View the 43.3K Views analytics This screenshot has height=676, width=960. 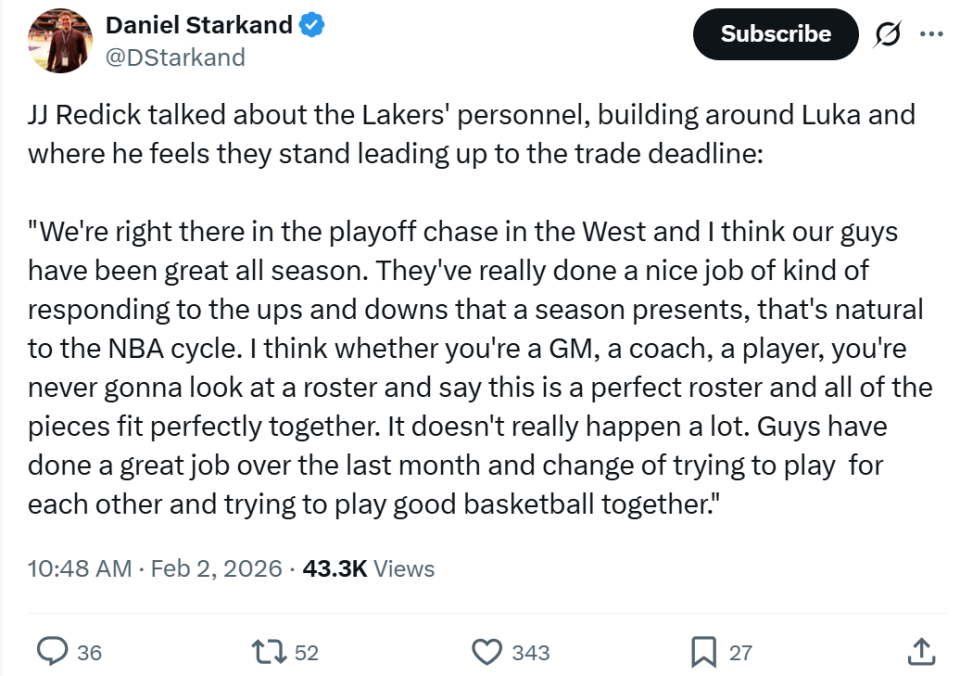click(368, 569)
